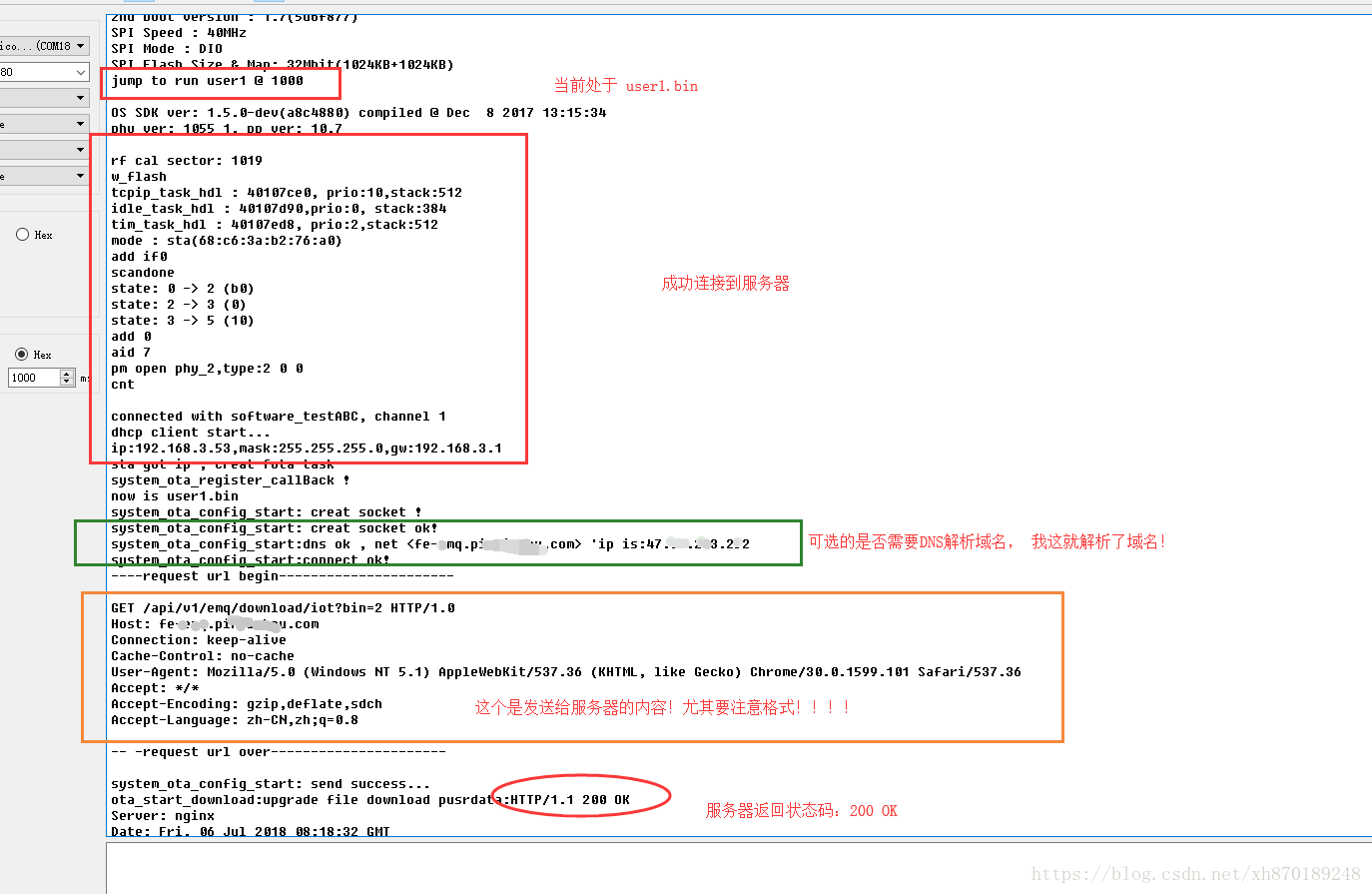Open the COM18 serial port dropdown
1372x894 pixels.
point(44,46)
